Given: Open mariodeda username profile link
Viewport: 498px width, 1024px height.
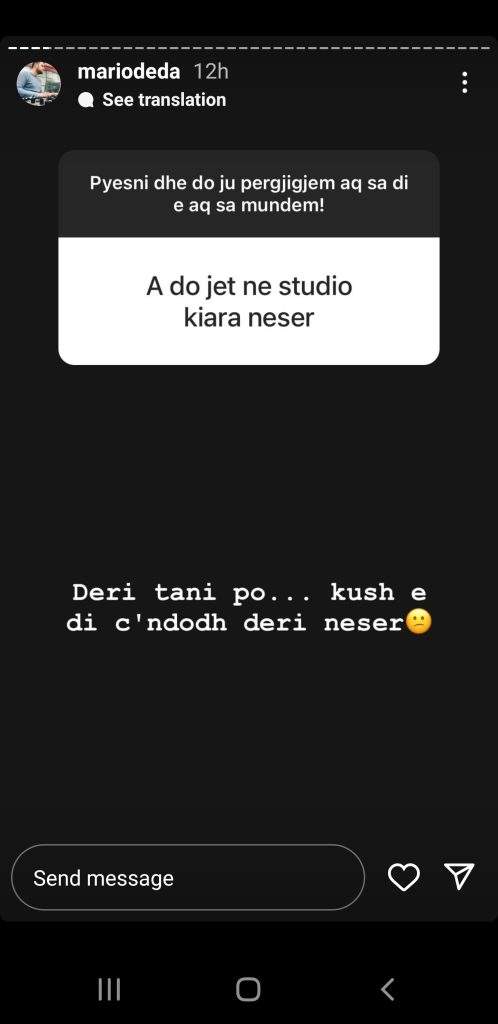Looking at the screenshot, I should point(129,71).
